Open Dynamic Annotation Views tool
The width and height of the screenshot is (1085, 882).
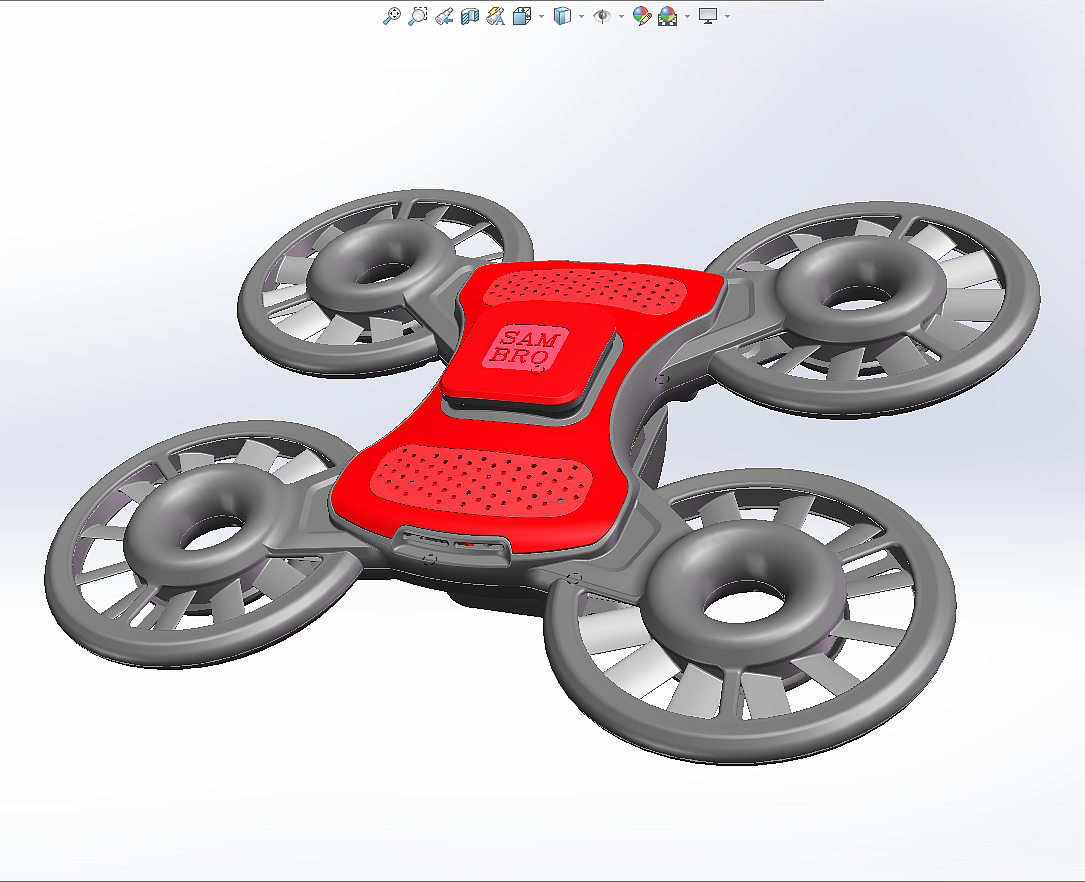point(495,16)
